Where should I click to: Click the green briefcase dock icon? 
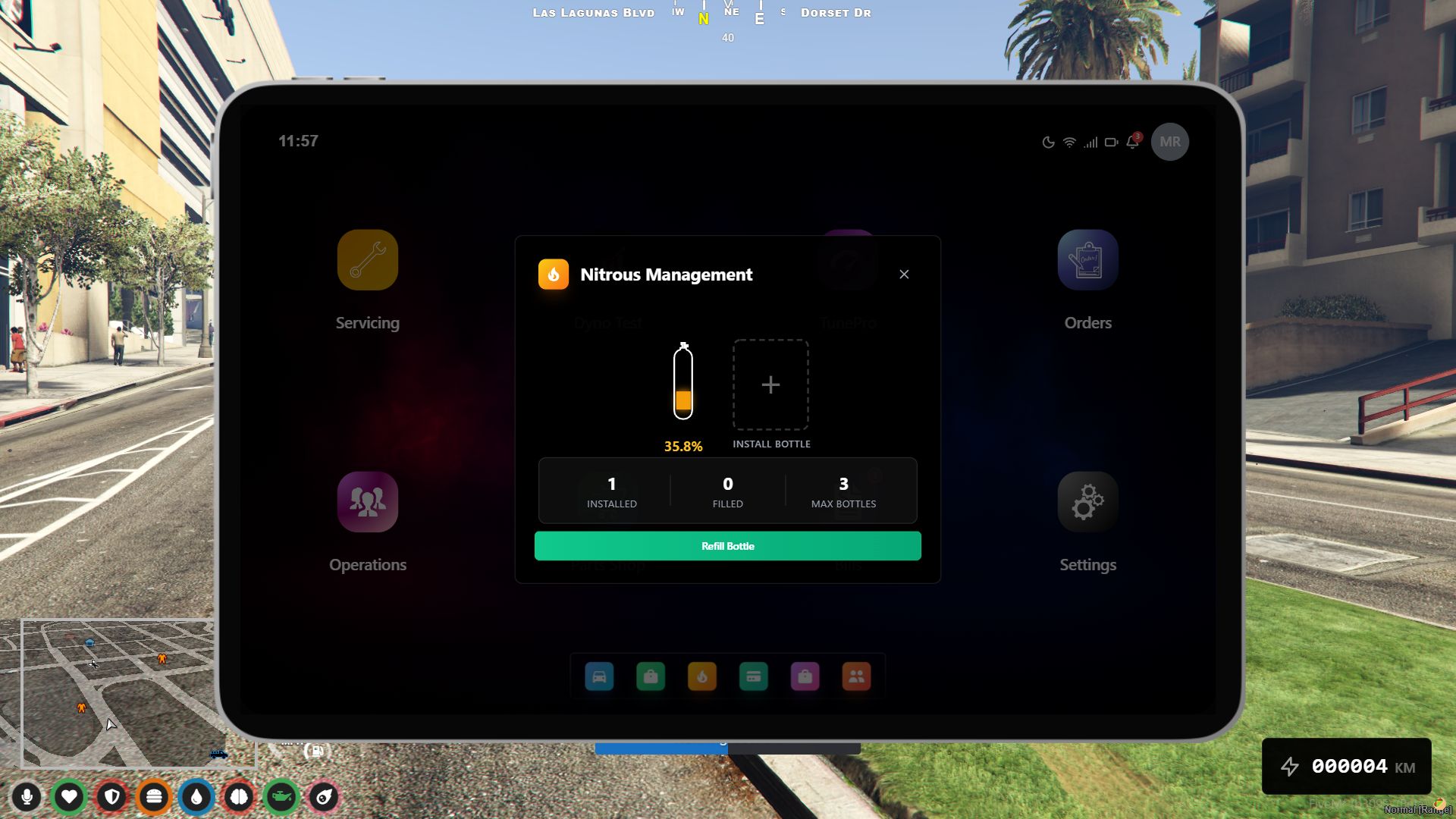(651, 676)
